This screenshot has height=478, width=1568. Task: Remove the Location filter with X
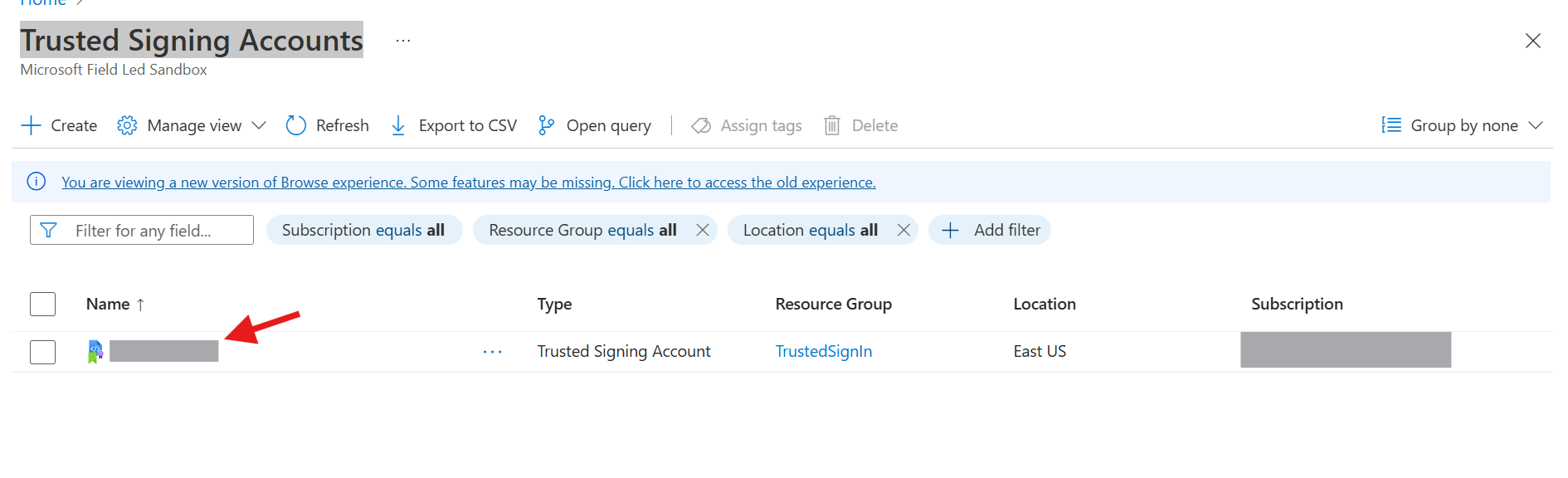(x=904, y=230)
